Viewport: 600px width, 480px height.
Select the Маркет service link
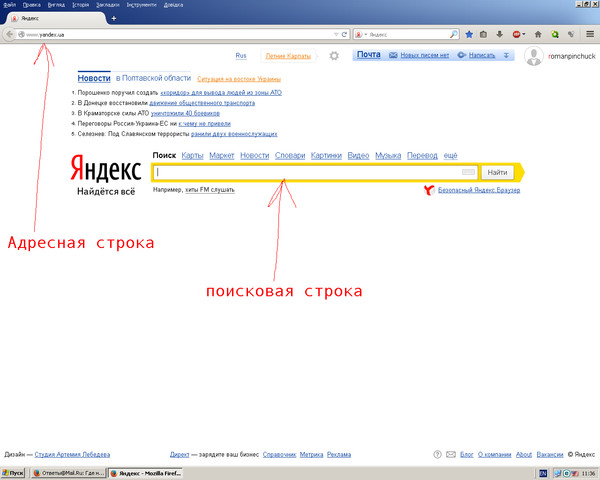(222, 155)
